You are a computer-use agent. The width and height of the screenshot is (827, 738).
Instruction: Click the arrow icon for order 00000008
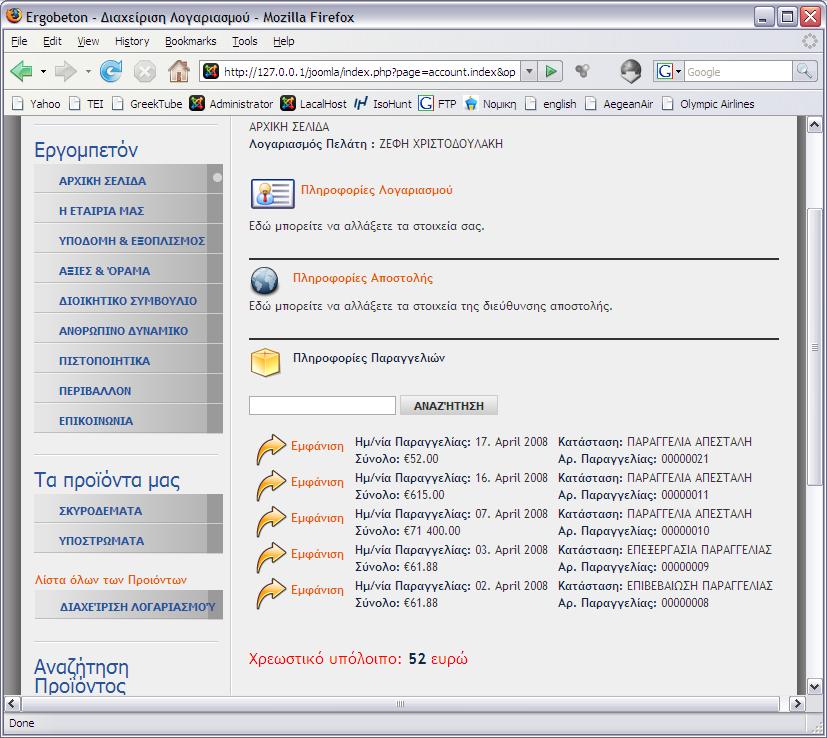pos(271,592)
